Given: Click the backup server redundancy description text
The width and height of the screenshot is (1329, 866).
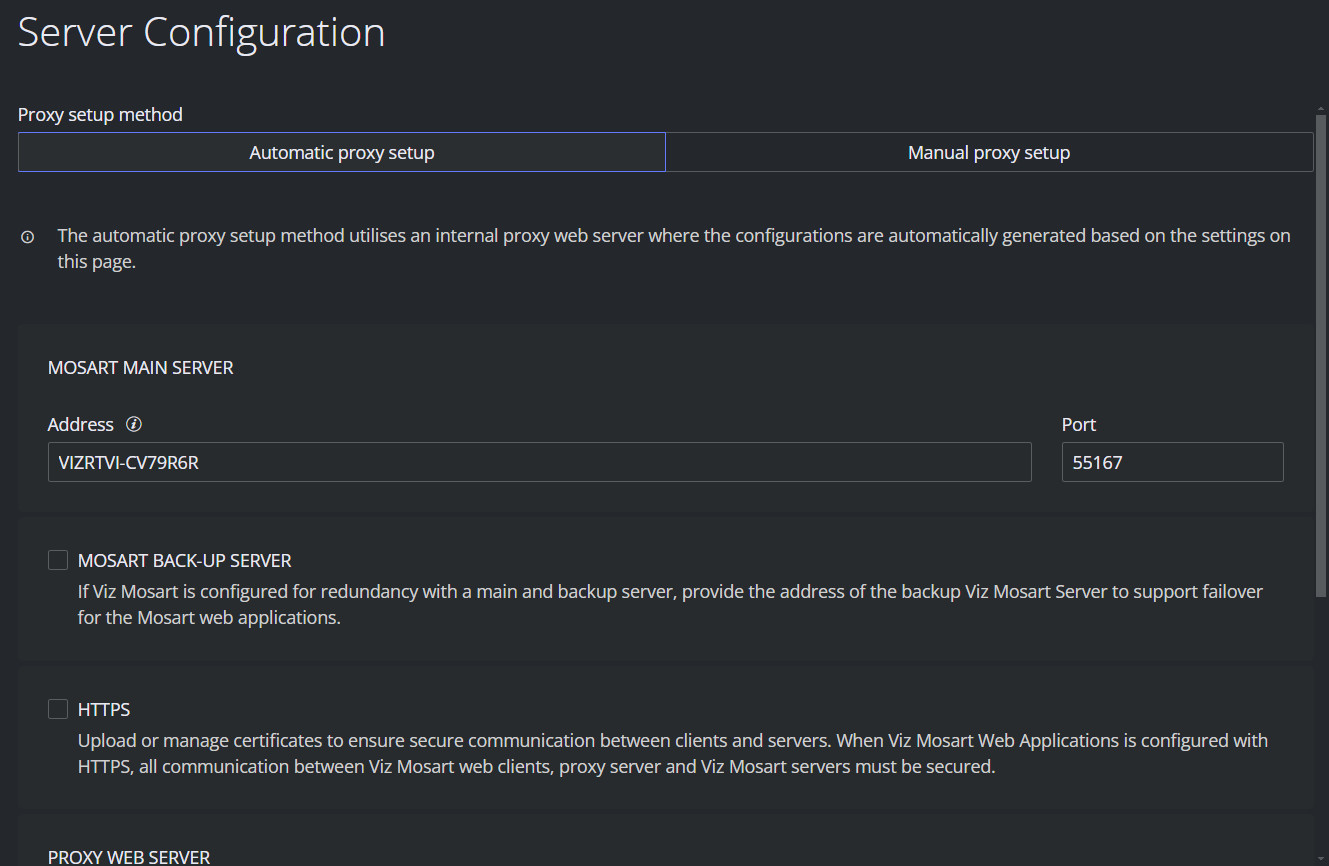Looking at the screenshot, I should tap(670, 604).
